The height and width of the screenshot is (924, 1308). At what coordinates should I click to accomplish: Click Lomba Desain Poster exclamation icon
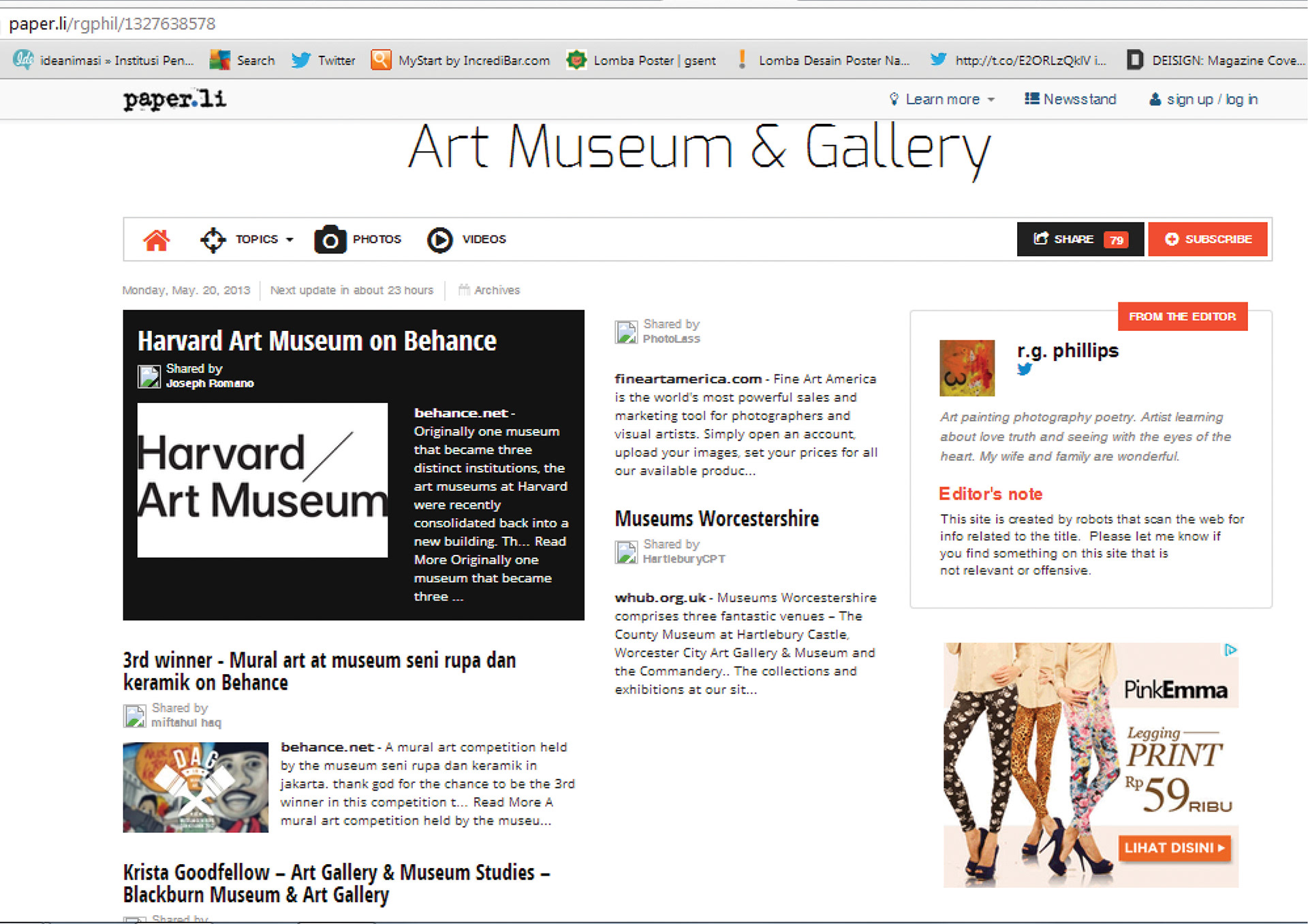tap(742, 60)
